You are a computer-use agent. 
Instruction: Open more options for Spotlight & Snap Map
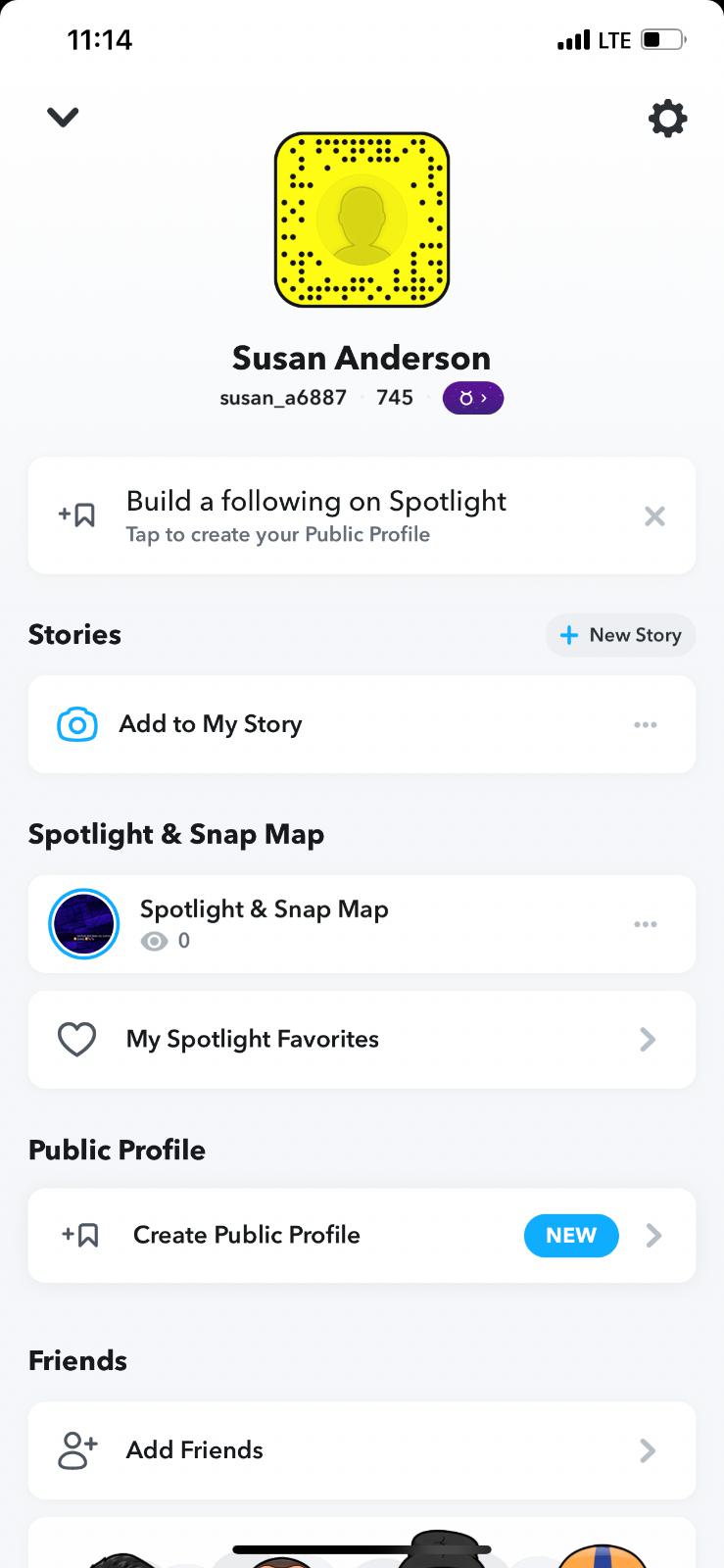(x=645, y=924)
